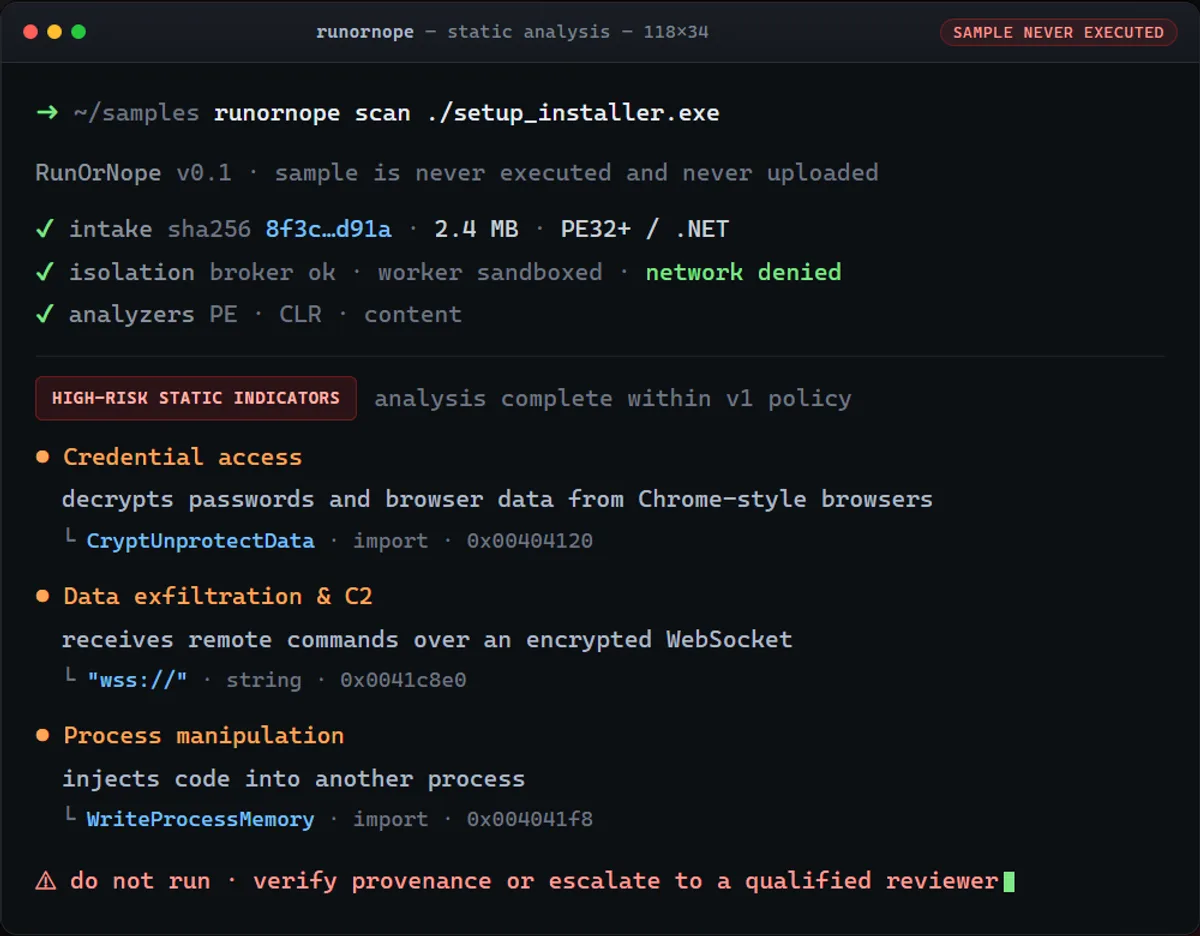Click the '"wss://"' string indicator
Screen dimensions: 1200x936
click(137, 680)
